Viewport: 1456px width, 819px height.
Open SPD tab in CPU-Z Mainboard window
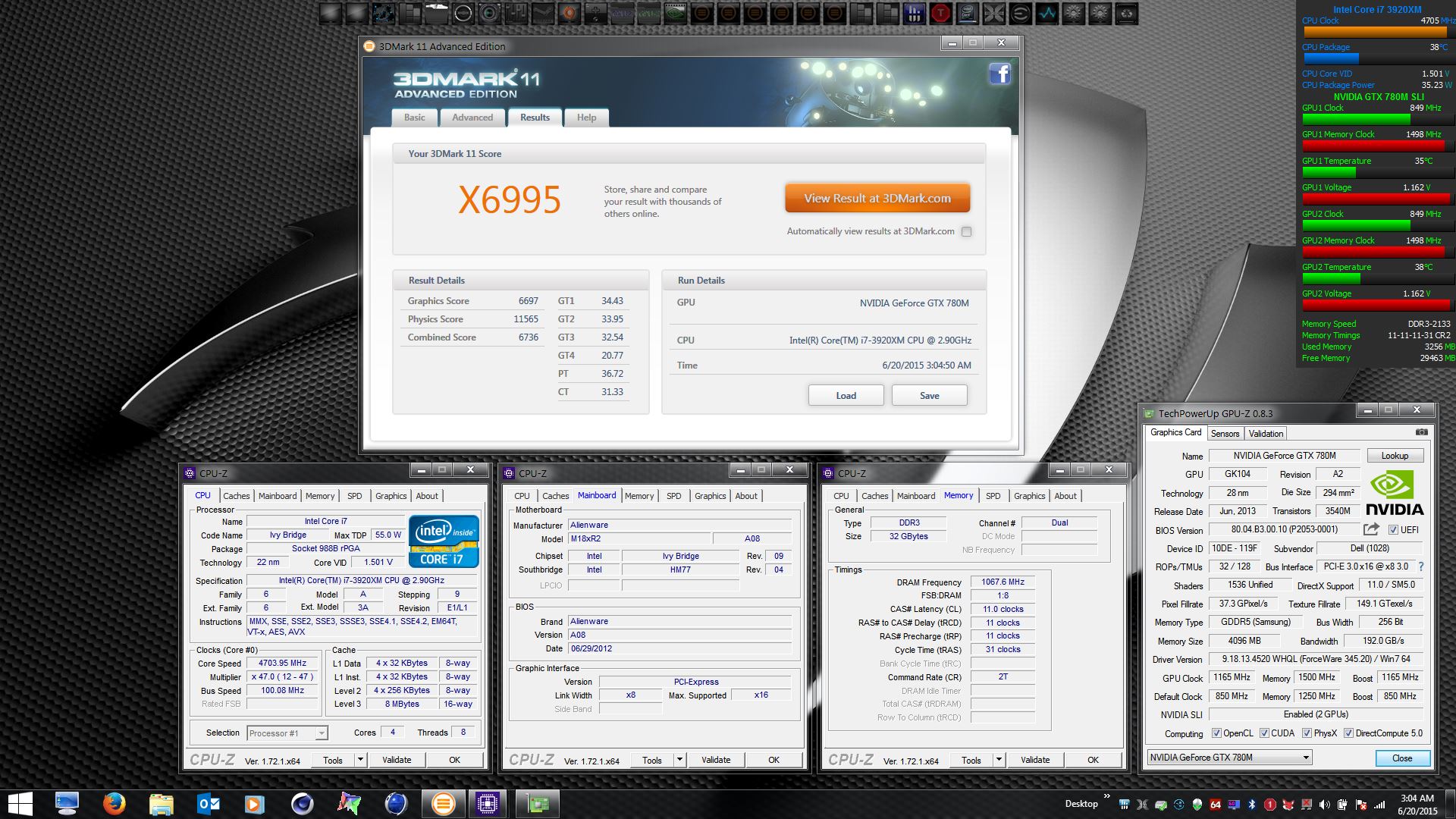pyautogui.click(x=673, y=496)
